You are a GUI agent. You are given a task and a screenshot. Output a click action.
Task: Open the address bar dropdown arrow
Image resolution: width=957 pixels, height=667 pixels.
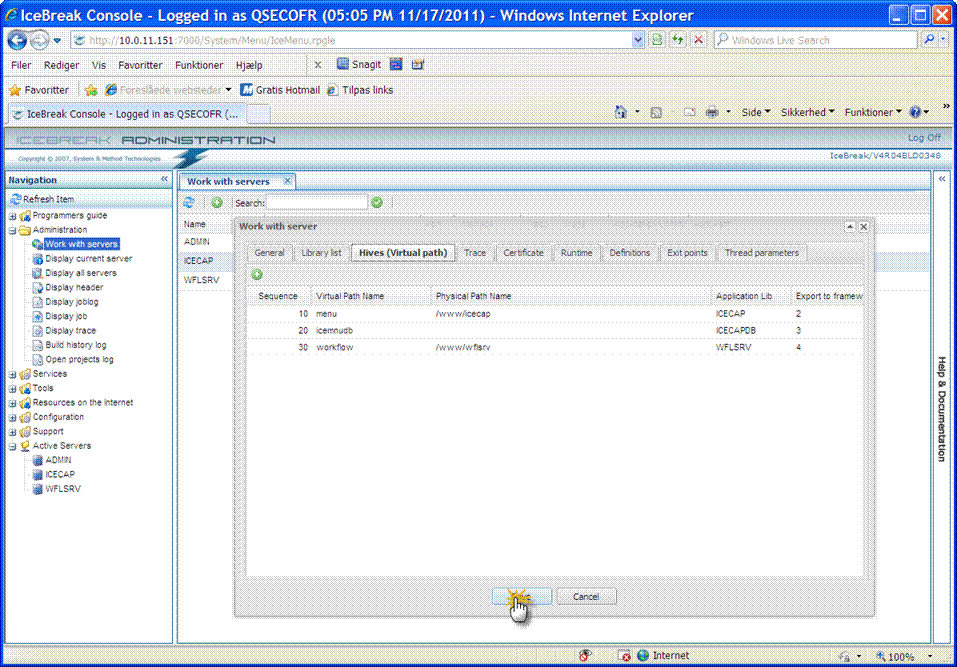[x=638, y=40]
